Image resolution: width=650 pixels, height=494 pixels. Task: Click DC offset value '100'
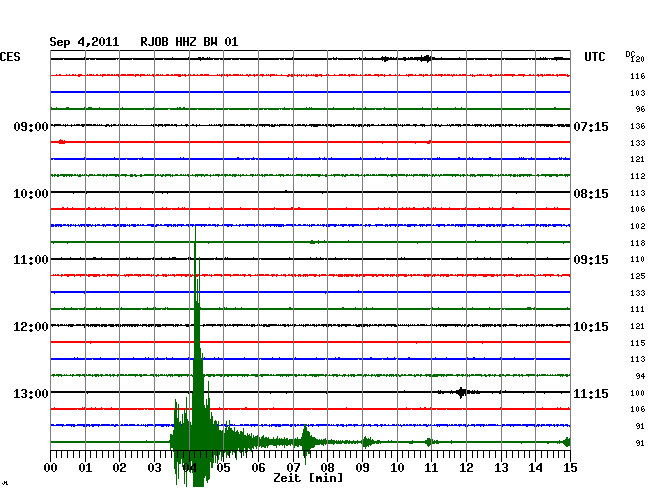[638, 393]
